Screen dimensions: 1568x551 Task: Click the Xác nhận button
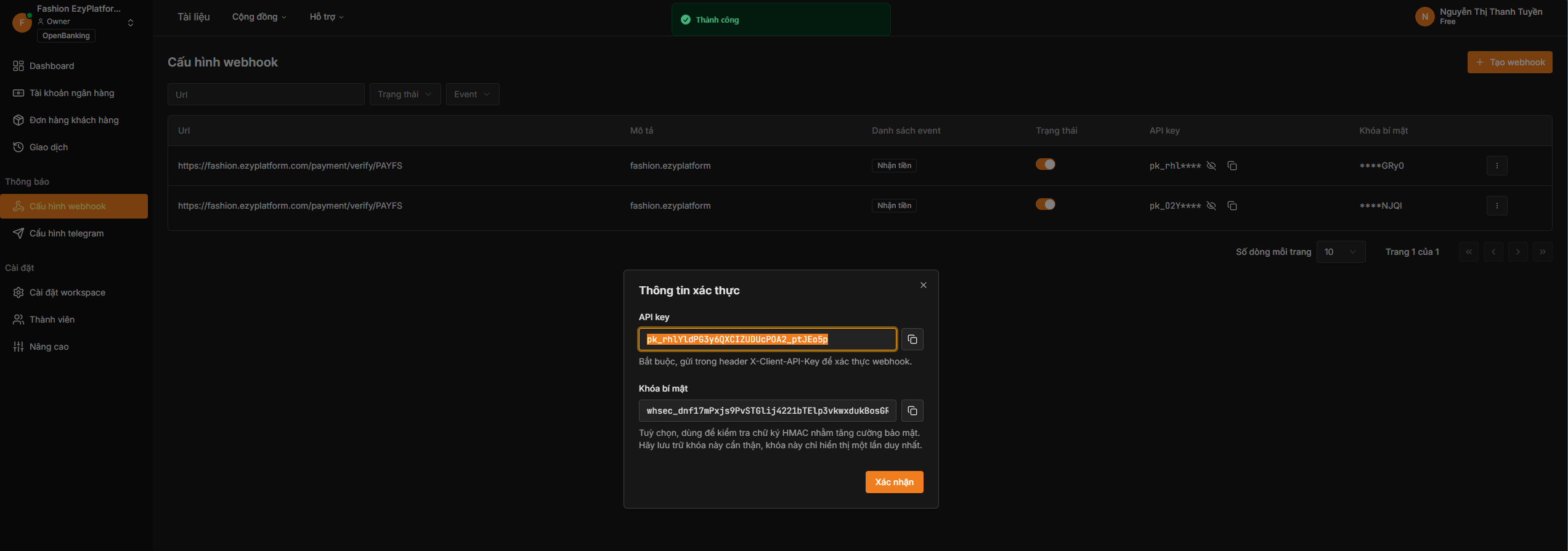pos(894,482)
